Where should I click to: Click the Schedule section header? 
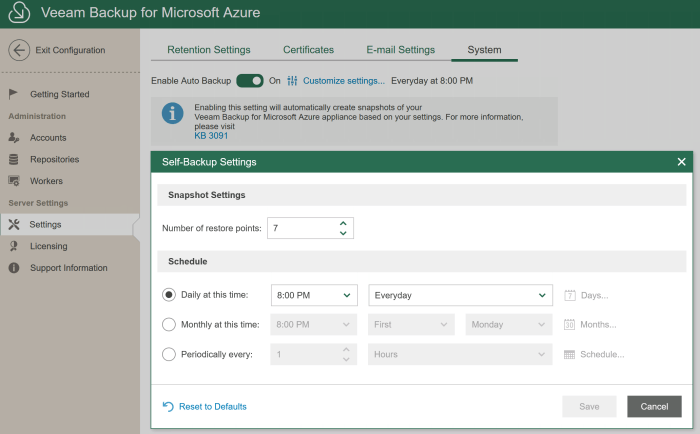click(421, 262)
